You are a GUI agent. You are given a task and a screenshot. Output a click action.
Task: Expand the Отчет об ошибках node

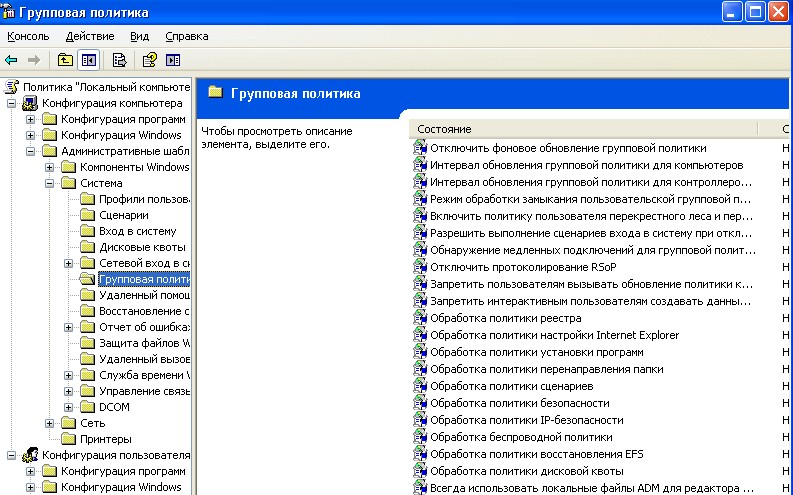(68, 328)
